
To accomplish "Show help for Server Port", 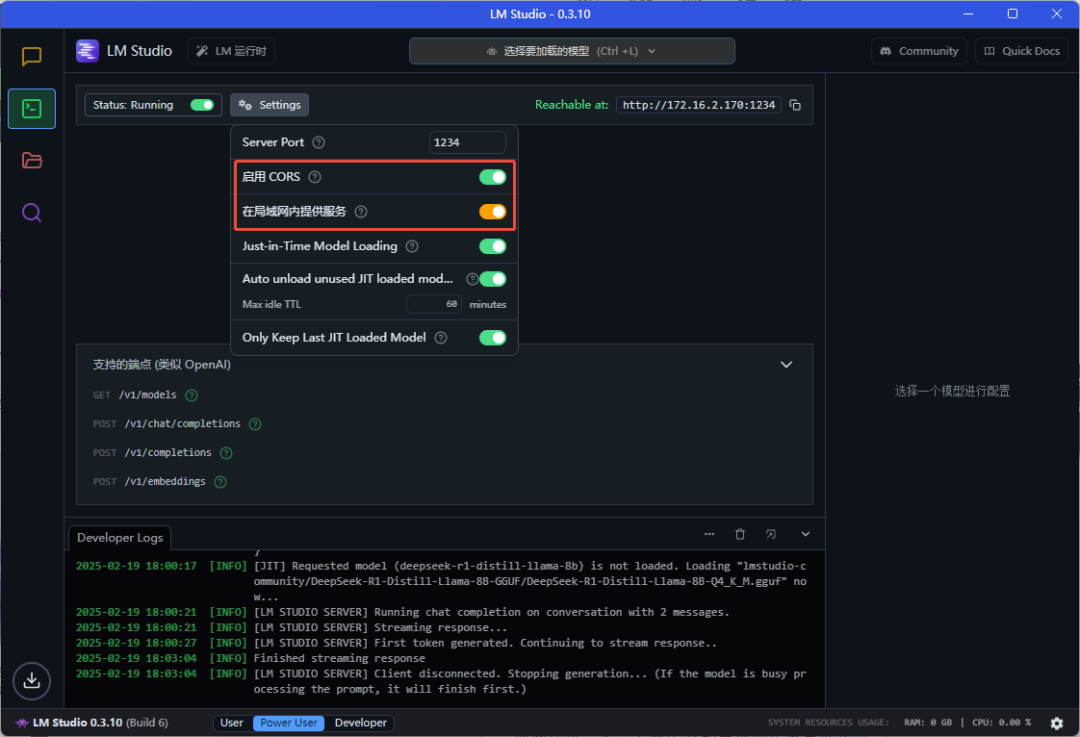I will (x=318, y=143).
